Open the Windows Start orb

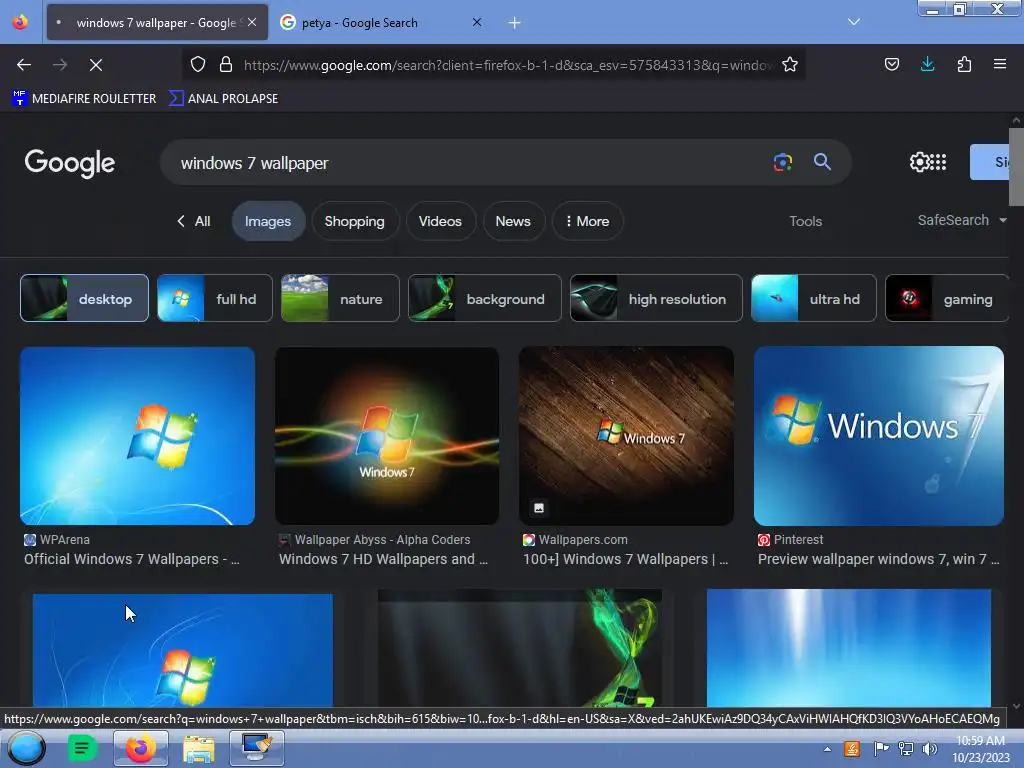pyautogui.click(x=26, y=748)
